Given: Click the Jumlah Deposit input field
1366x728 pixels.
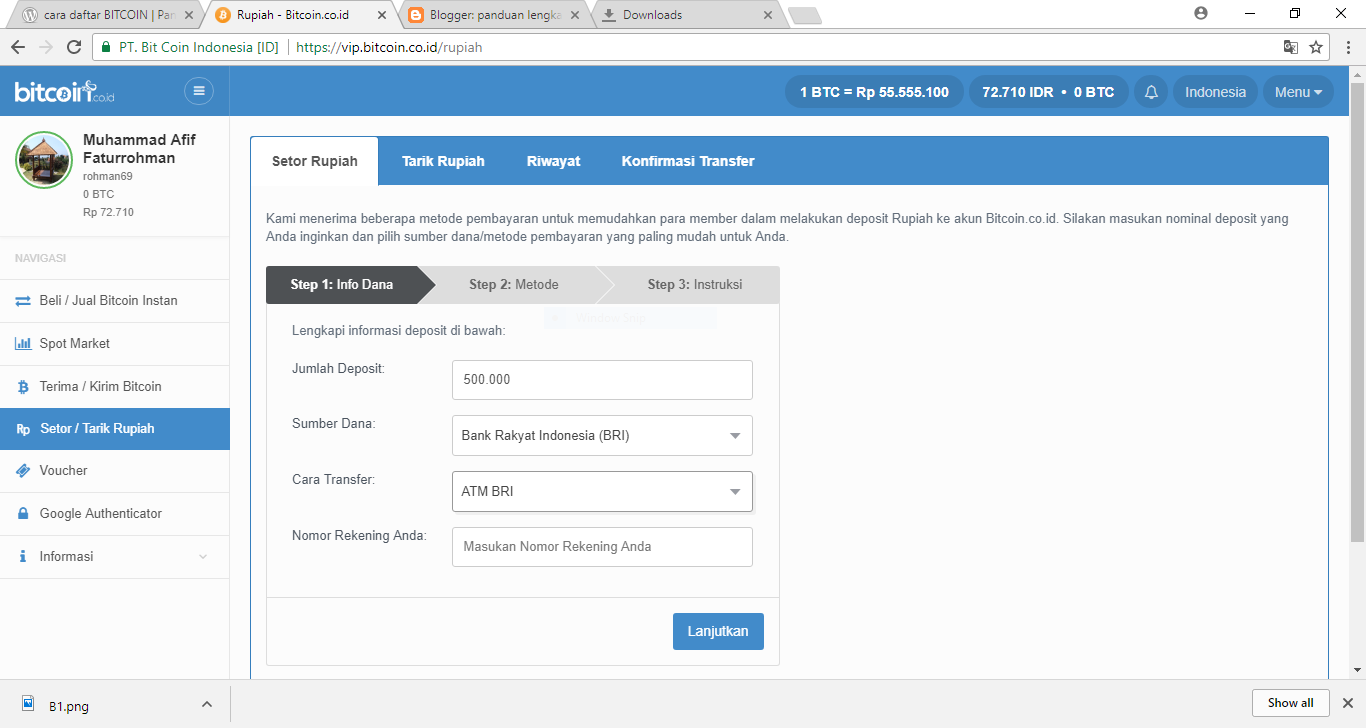Looking at the screenshot, I should pyautogui.click(x=602, y=380).
